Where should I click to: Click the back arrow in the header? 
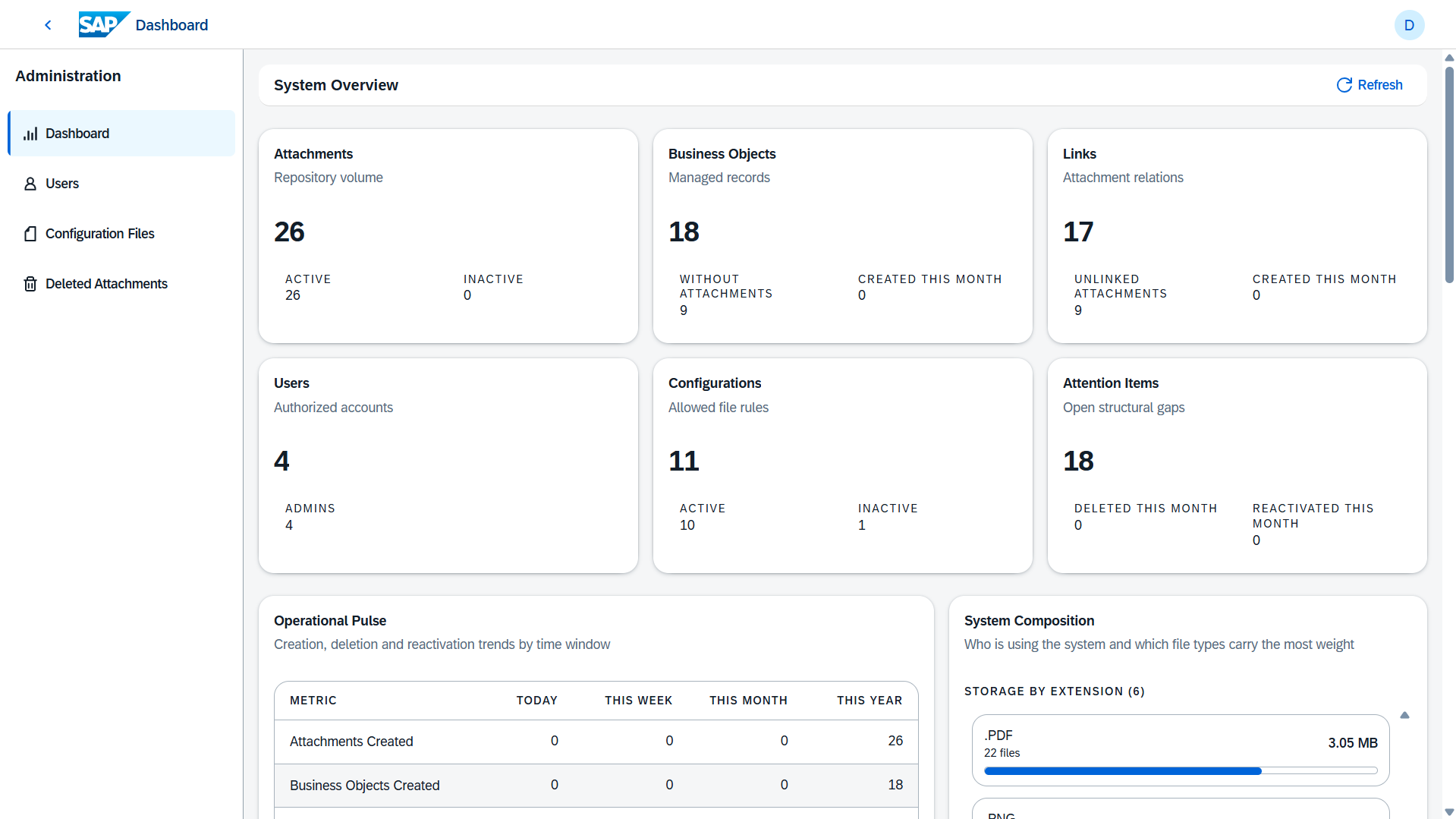point(48,25)
